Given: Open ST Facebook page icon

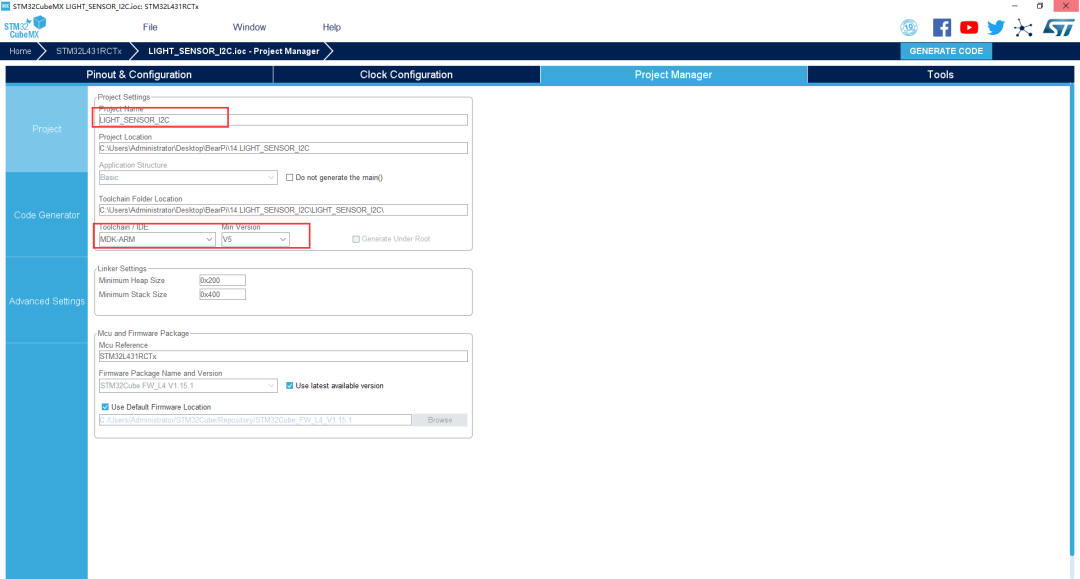Looking at the screenshot, I should (x=942, y=28).
